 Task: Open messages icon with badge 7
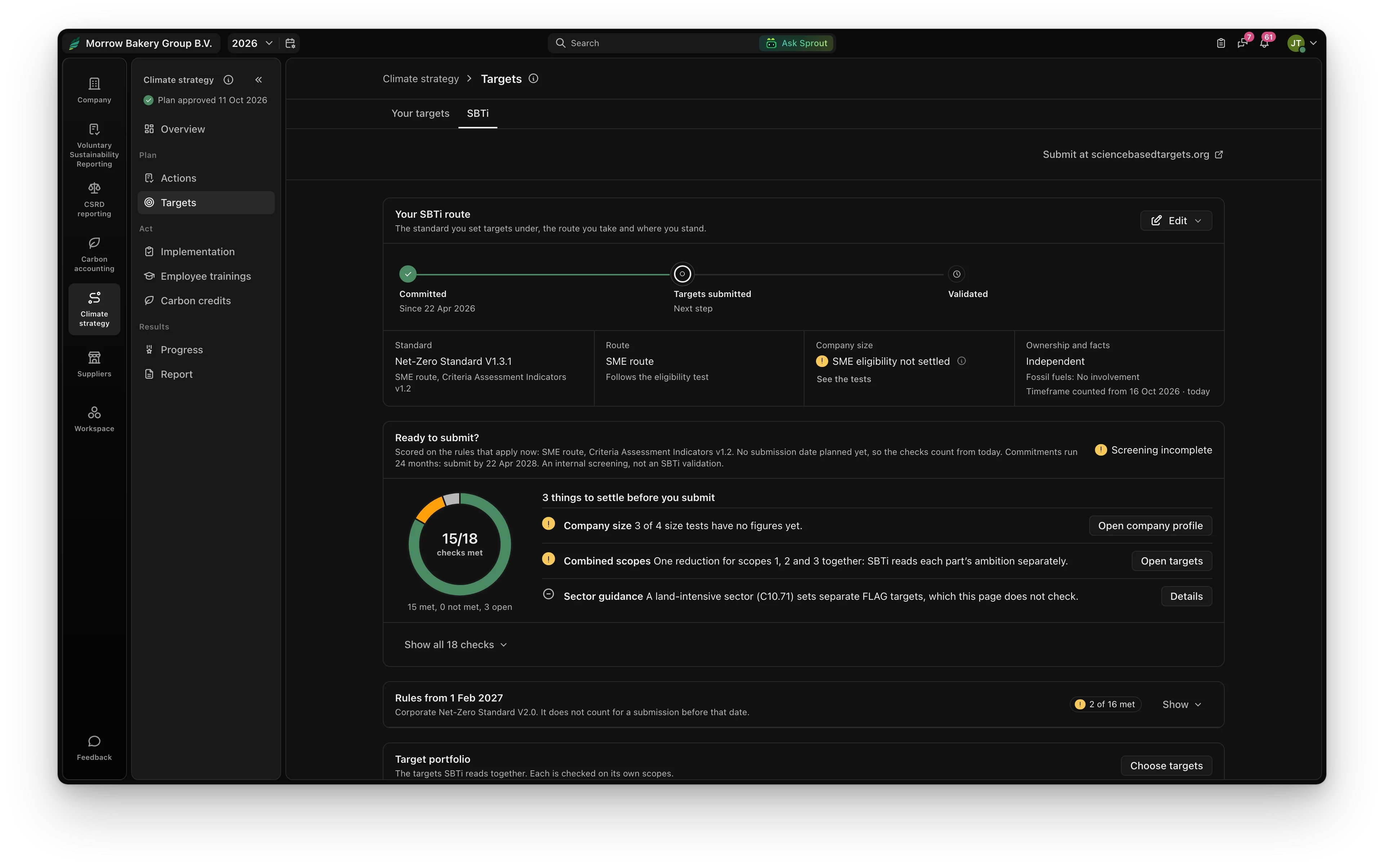(1243, 43)
